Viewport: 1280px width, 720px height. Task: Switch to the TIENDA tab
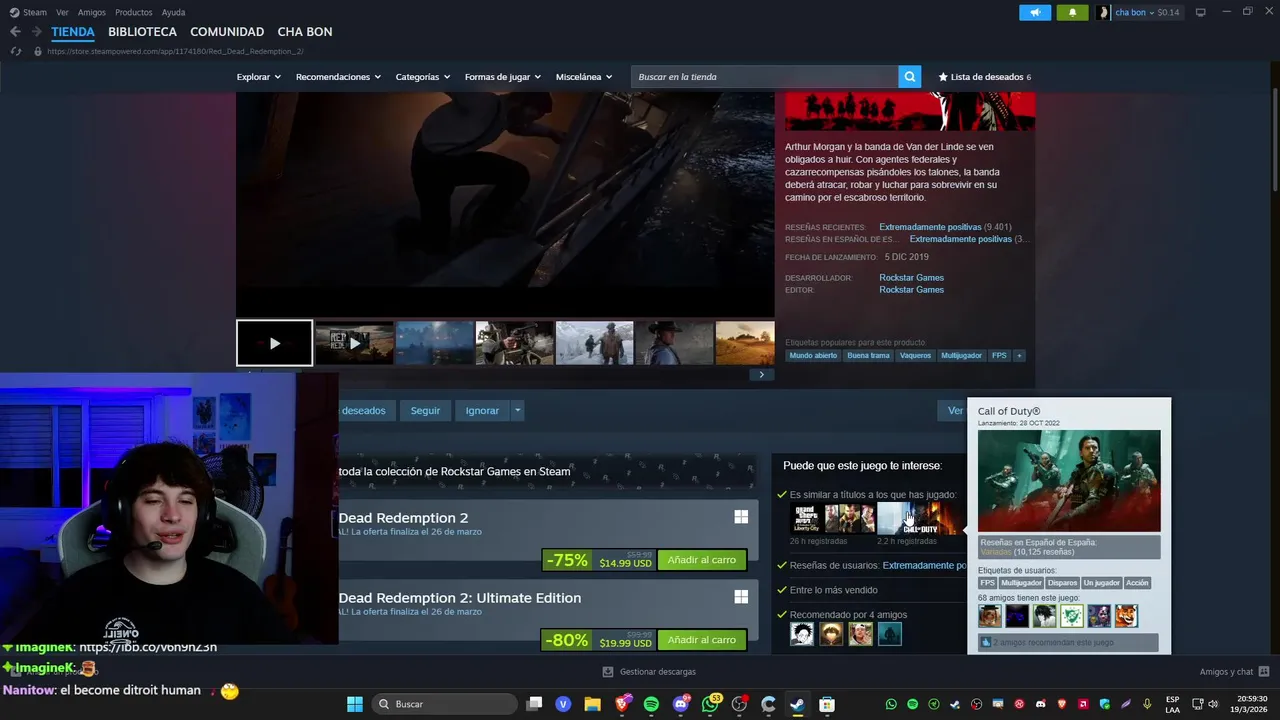click(x=73, y=32)
